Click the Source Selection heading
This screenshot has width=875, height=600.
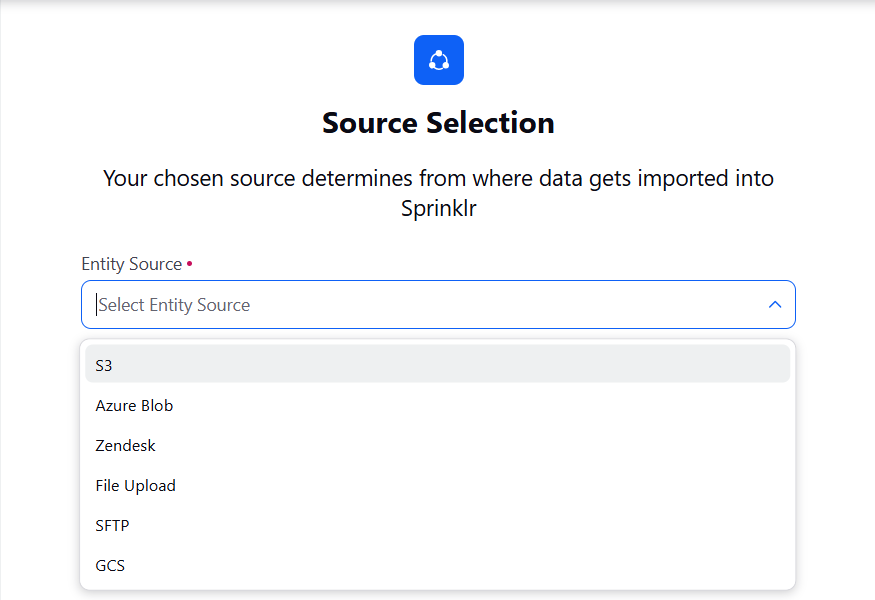pyautogui.click(x=438, y=123)
